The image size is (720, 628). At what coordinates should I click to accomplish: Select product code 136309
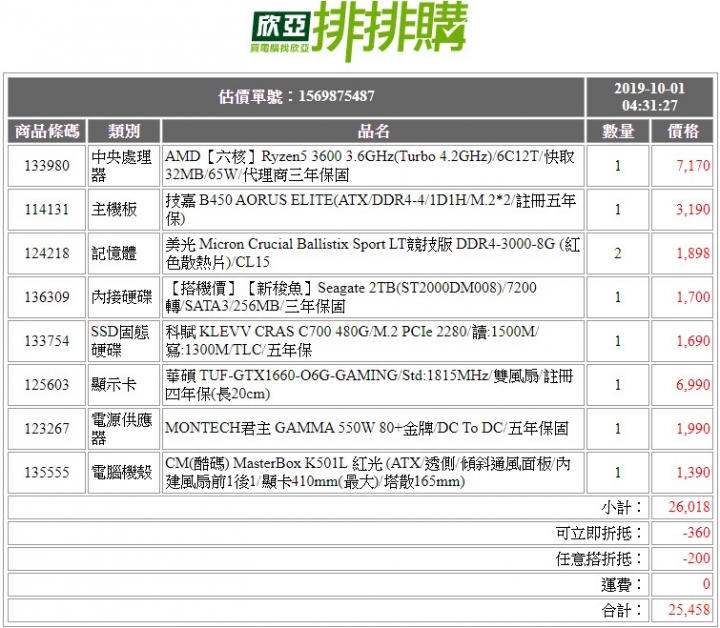(x=47, y=297)
